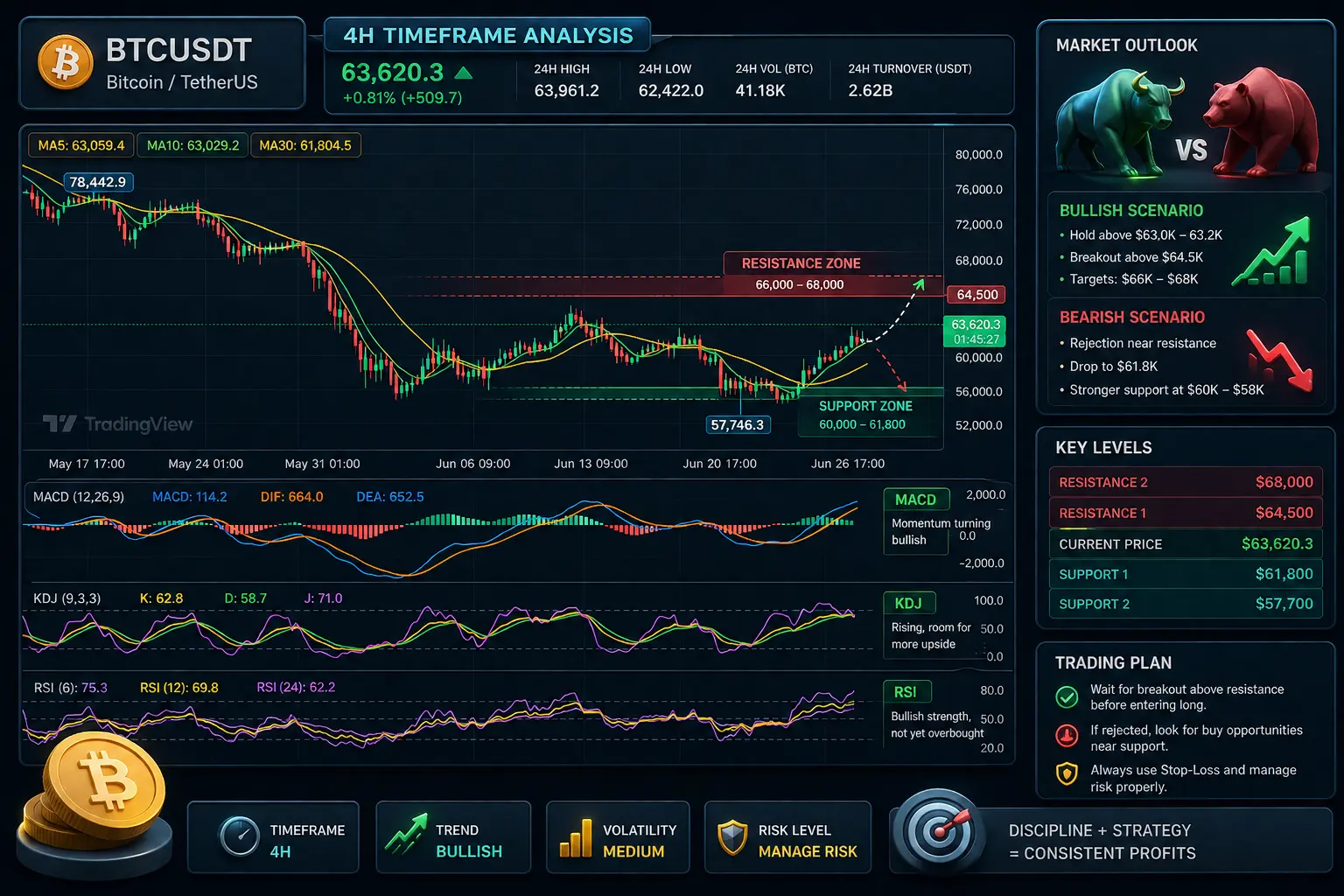Screen dimensions: 1344x896
Task: Click the green rising-arrow chart icon in Bullish Scenario
Action: [x=1271, y=251]
